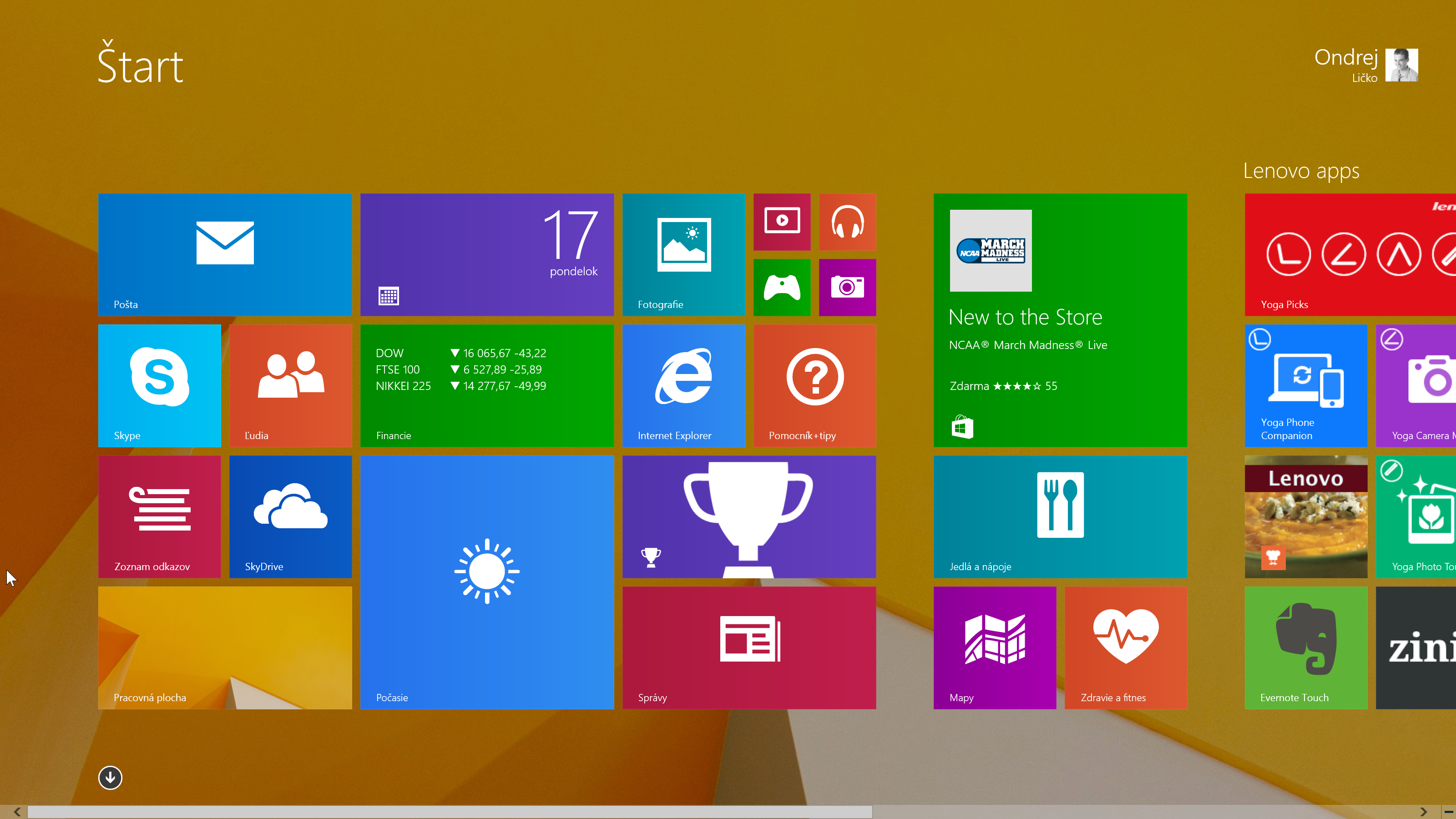Open the Yoga Picks tile

[x=1350, y=254]
